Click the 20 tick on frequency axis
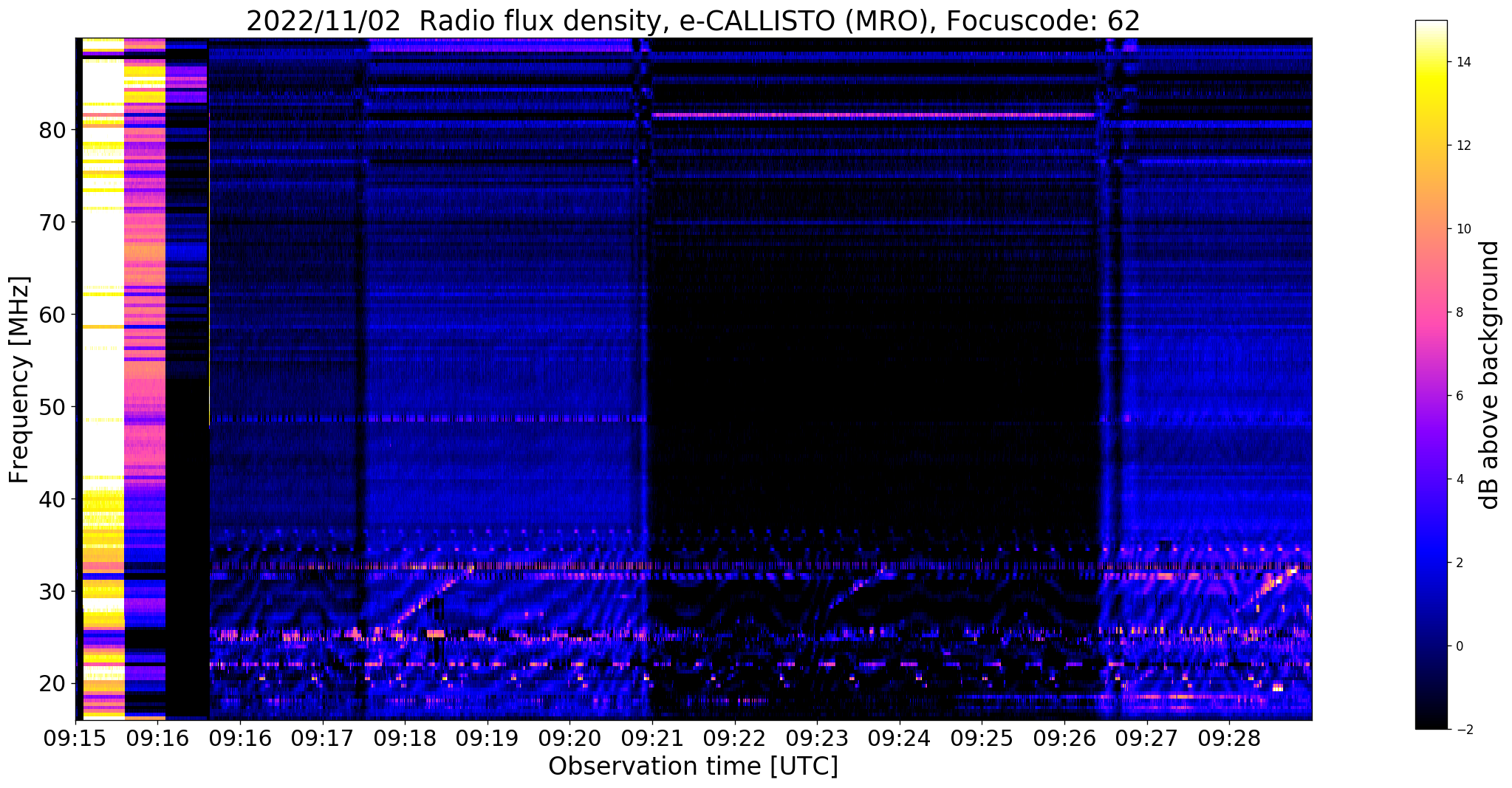The image size is (1512, 788). point(53,684)
